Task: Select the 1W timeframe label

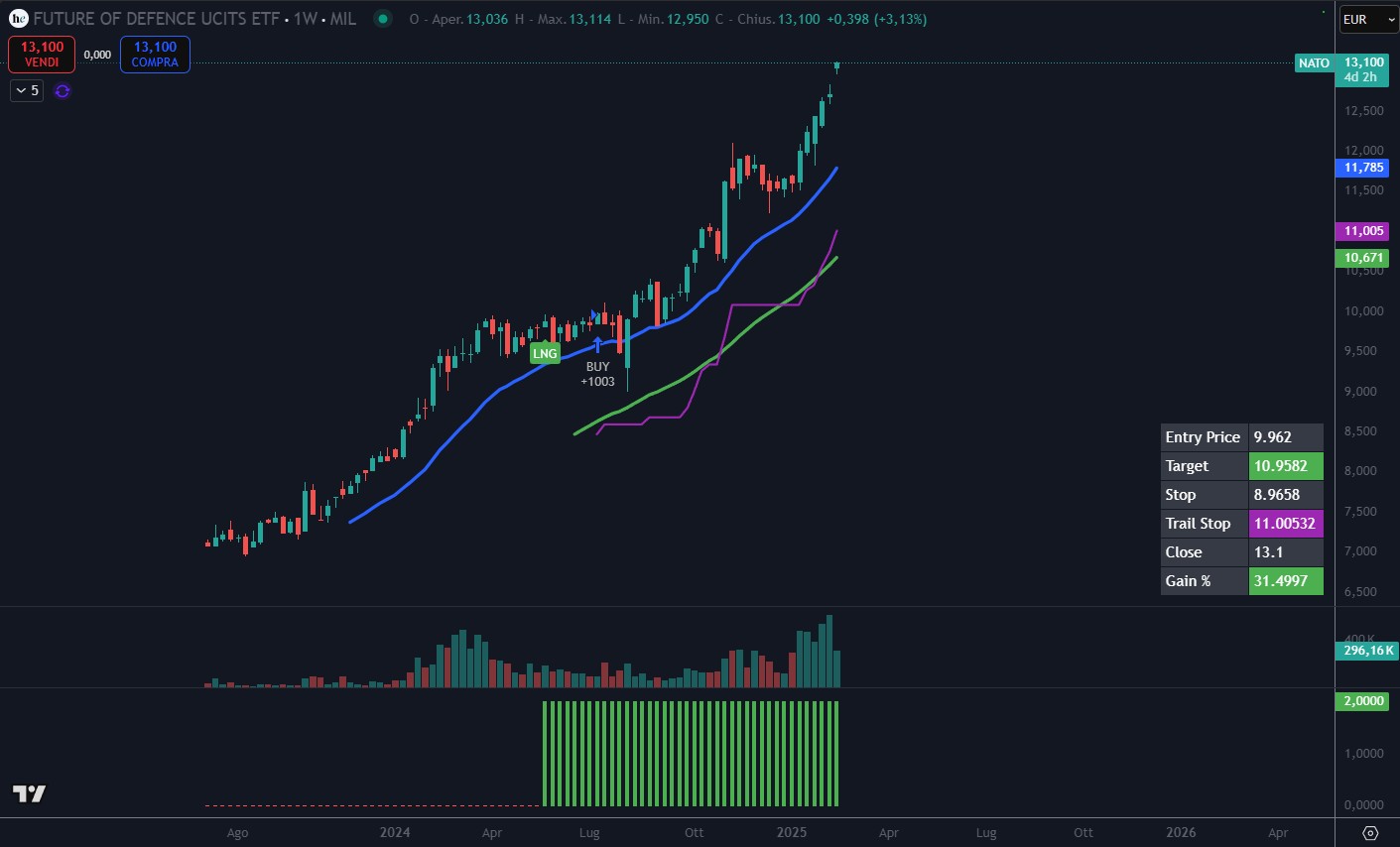Action: (x=305, y=19)
